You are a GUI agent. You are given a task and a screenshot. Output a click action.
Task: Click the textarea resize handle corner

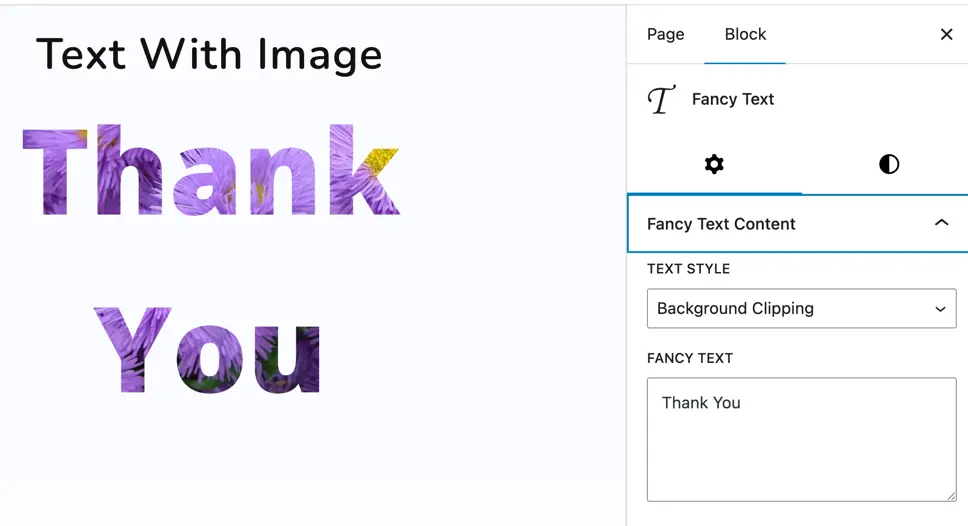point(951,496)
